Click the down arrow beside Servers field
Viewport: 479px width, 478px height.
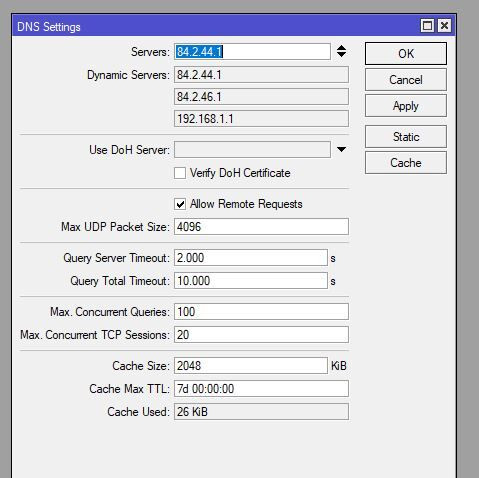click(x=341, y=55)
